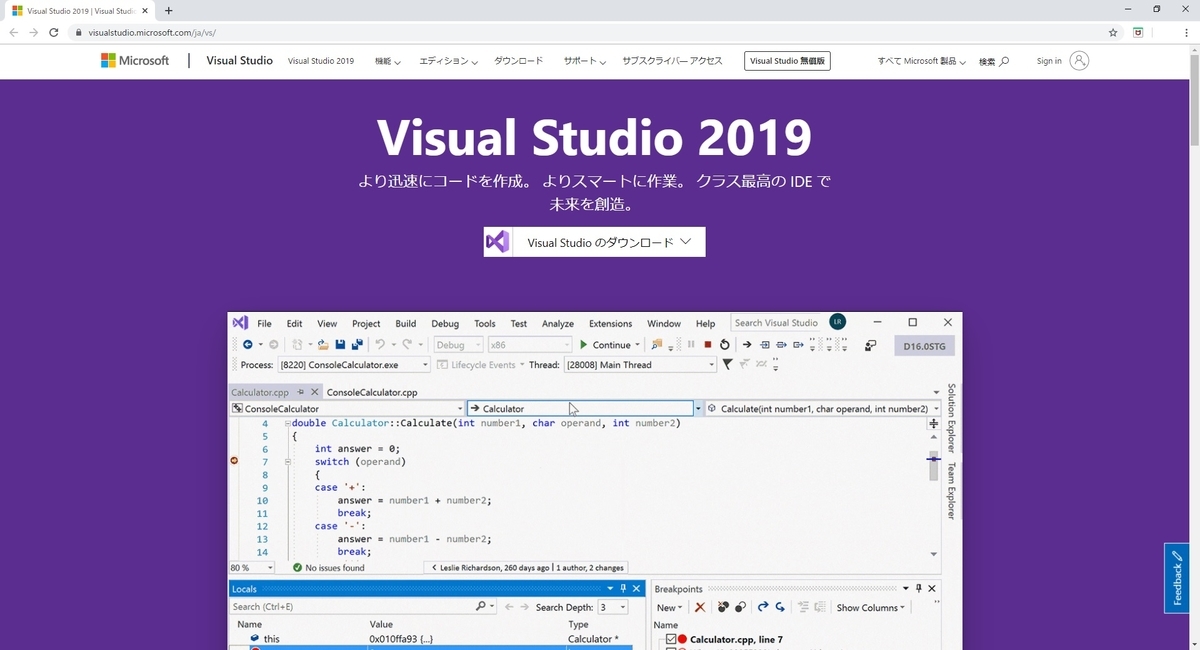Screen dimensions: 1200x650
Task: Toggle the breakpoint glyph on line 7
Action: 234,461
